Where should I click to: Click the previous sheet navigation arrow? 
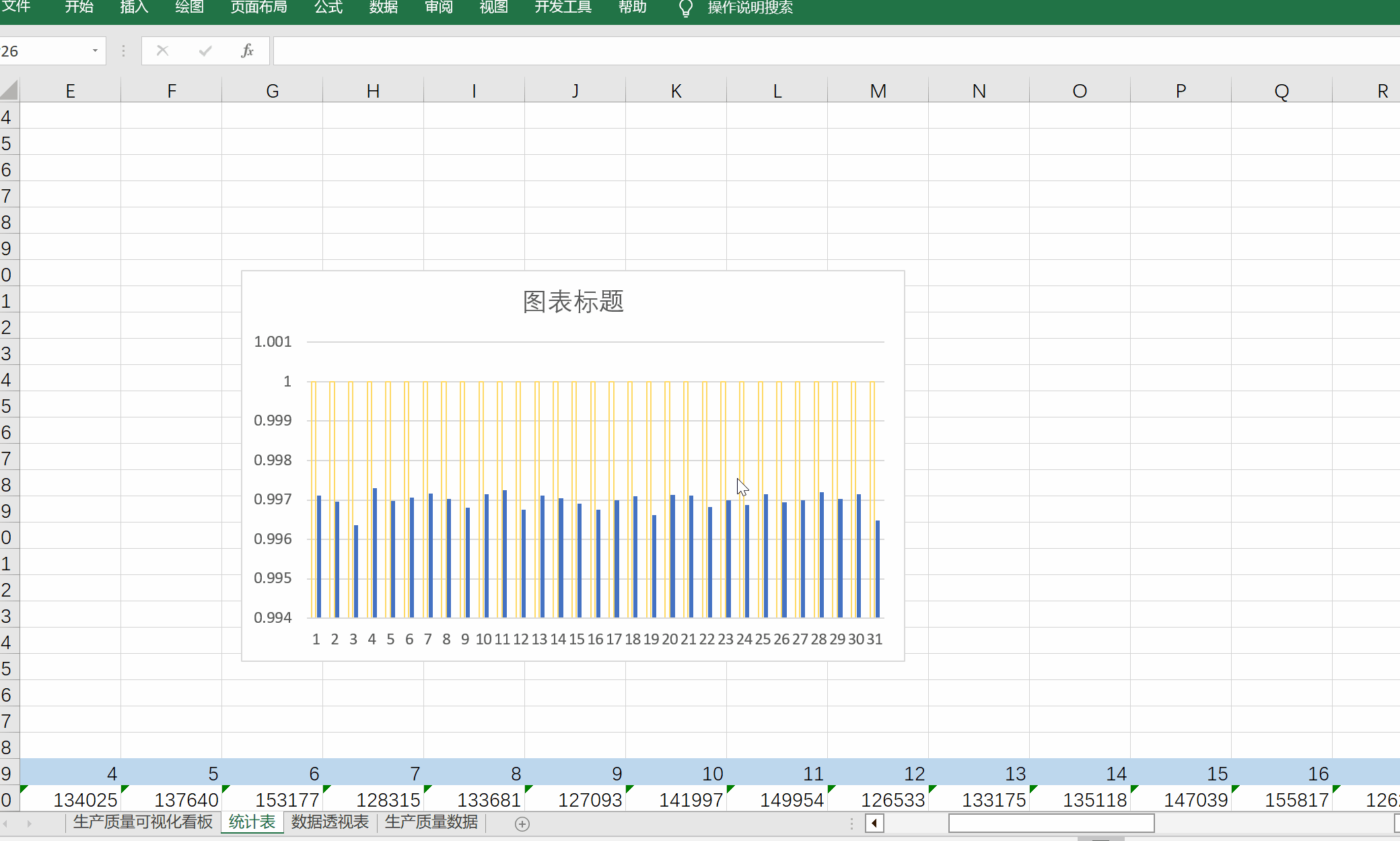point(6,823)
